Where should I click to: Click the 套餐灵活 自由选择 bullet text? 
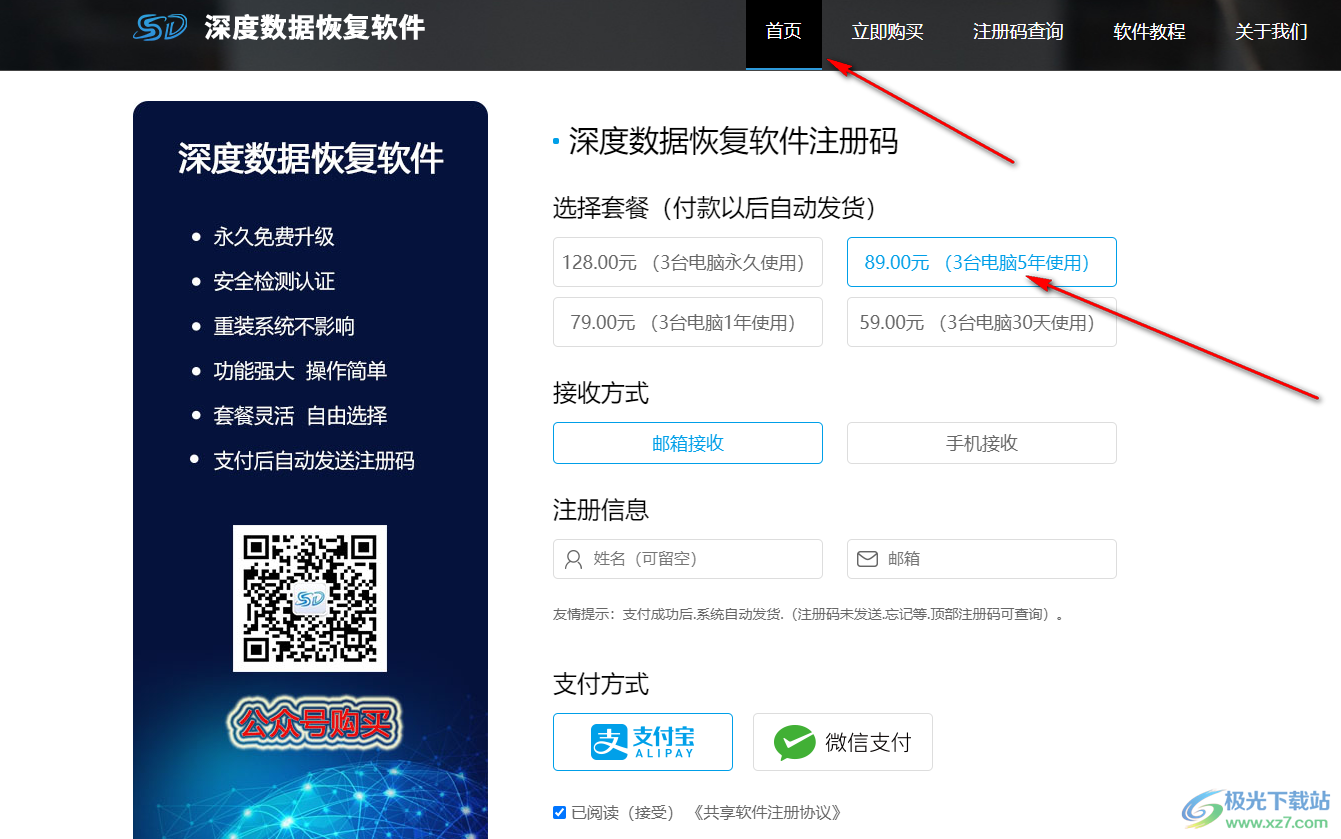coord(300,416)
